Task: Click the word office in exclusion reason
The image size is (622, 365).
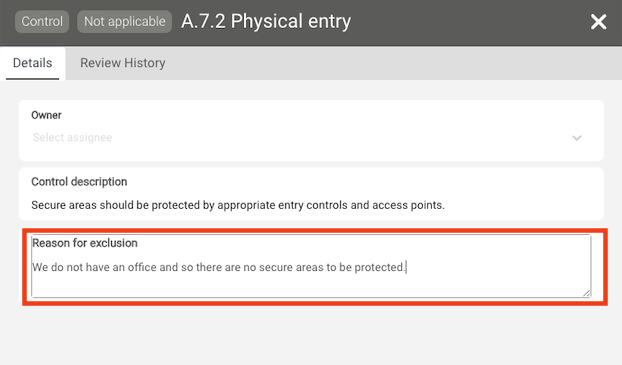Action: click(x=142, y=267)
